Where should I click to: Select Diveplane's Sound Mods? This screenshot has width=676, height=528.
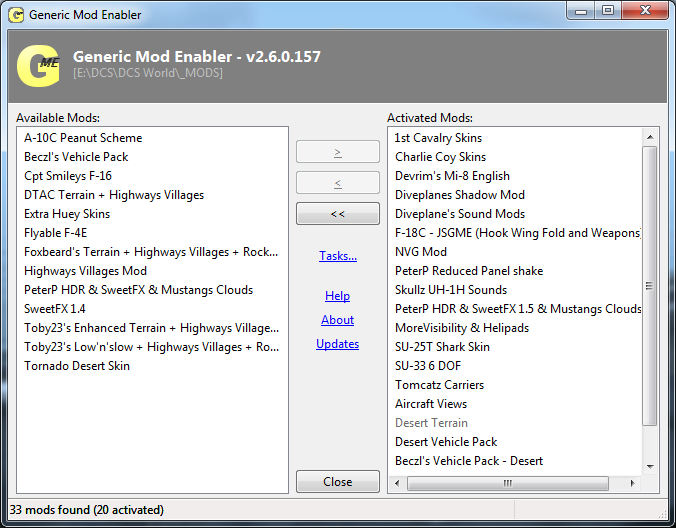pos(460,214)
